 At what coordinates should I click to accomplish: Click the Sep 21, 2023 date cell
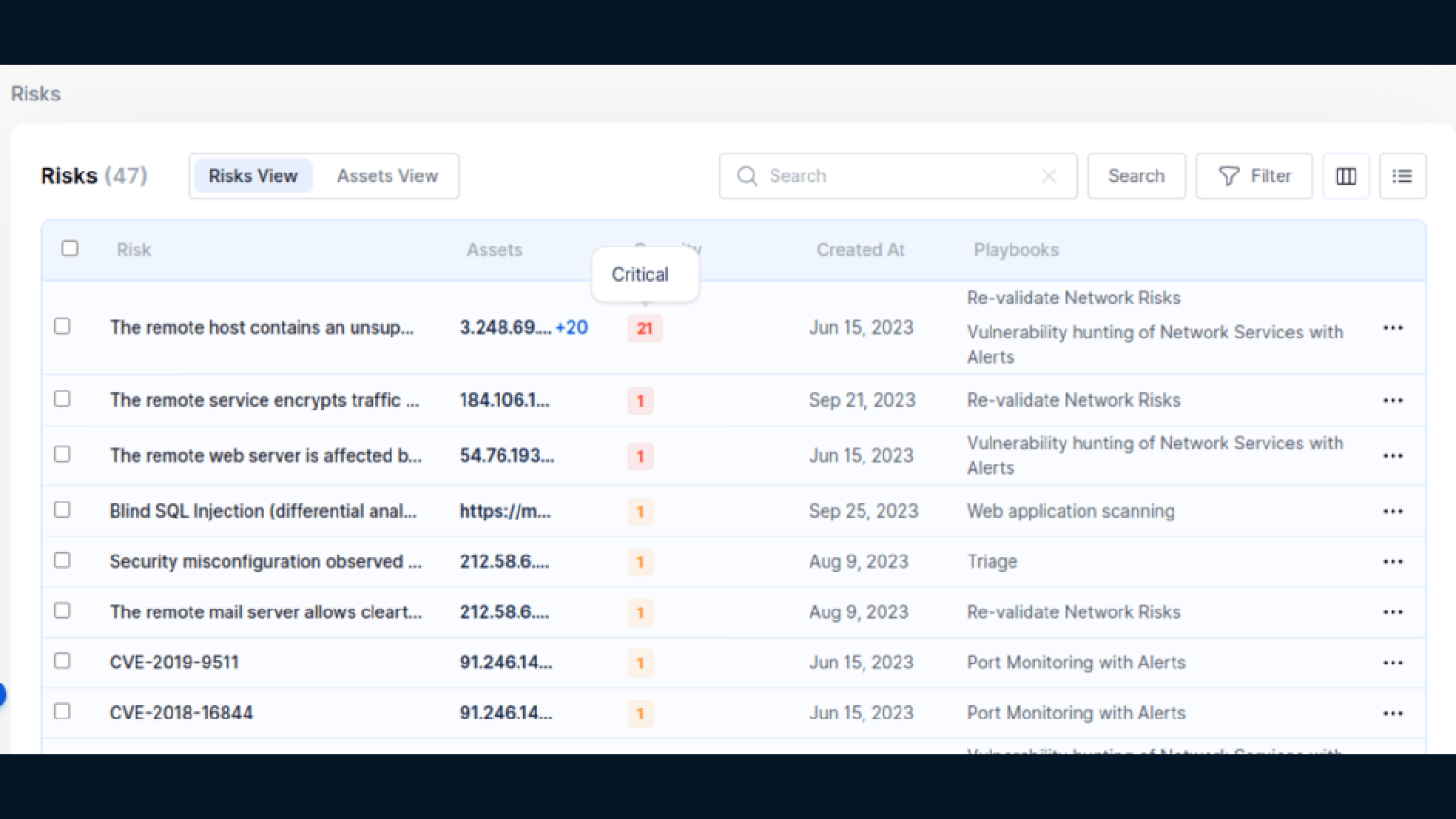coord(863,400)
